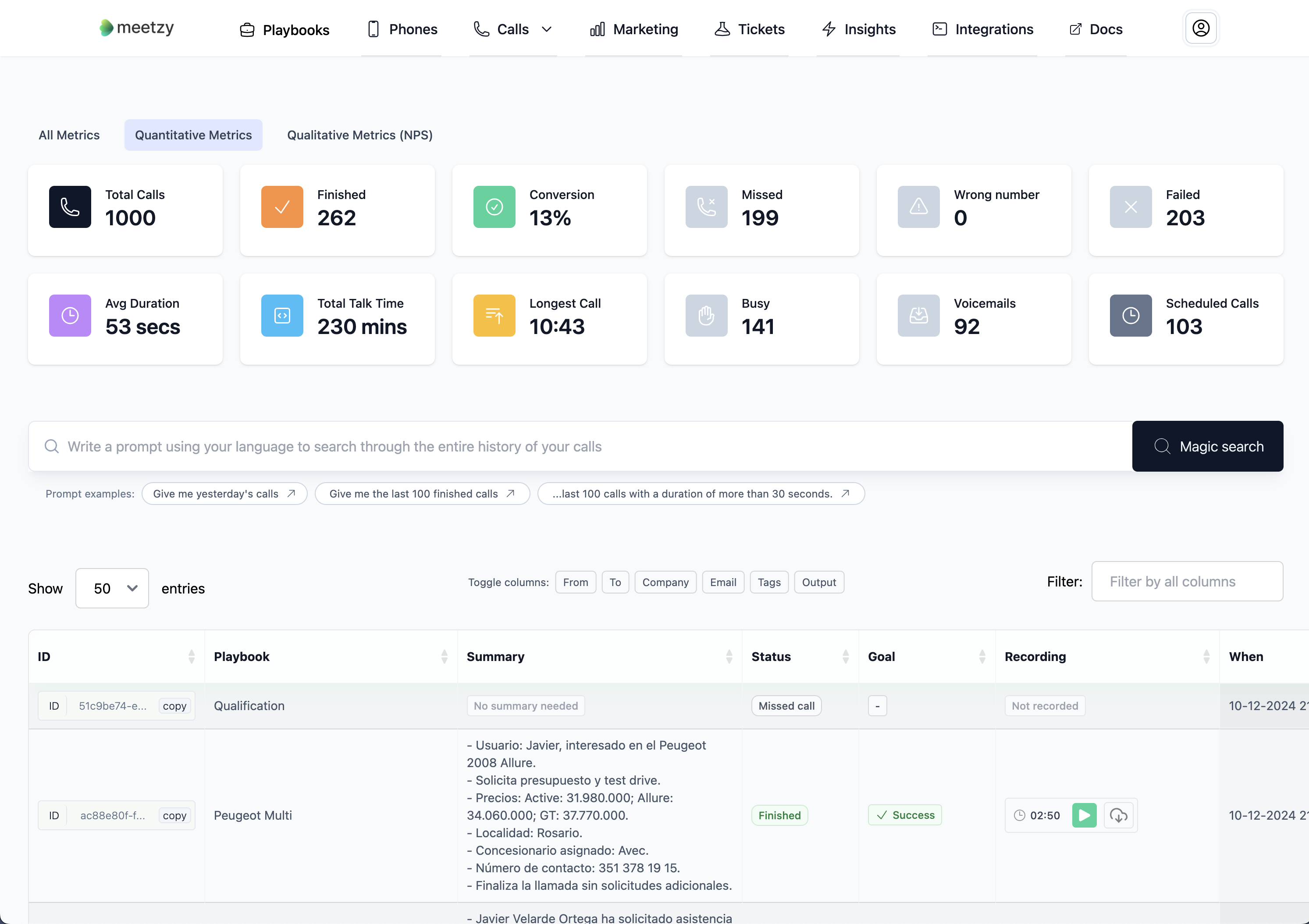Play the 02:50 call recording
This screenshot has width=1309, height=924.
(1085, 815)
